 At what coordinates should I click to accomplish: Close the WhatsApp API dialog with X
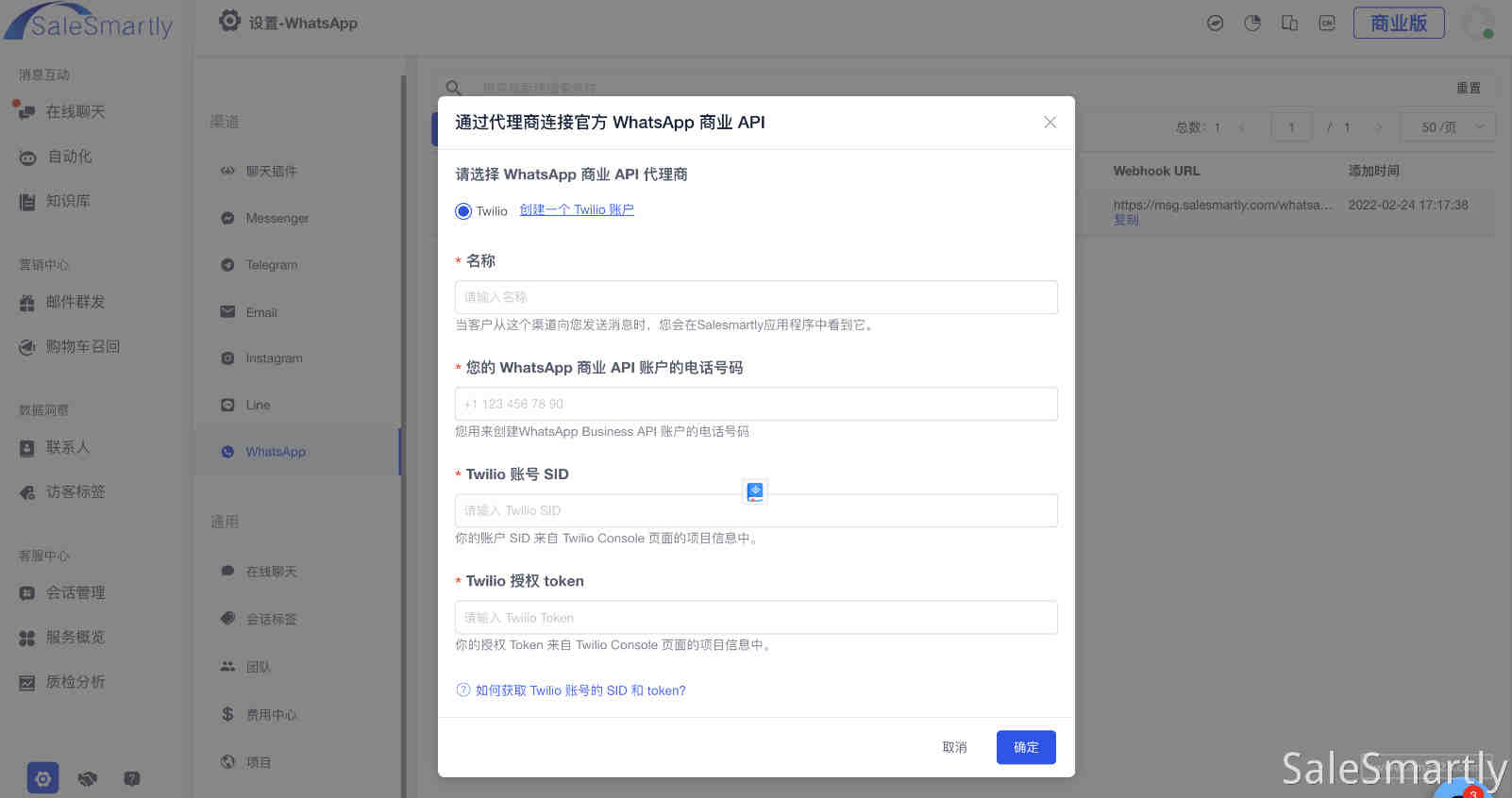(x=1050, y=123)
